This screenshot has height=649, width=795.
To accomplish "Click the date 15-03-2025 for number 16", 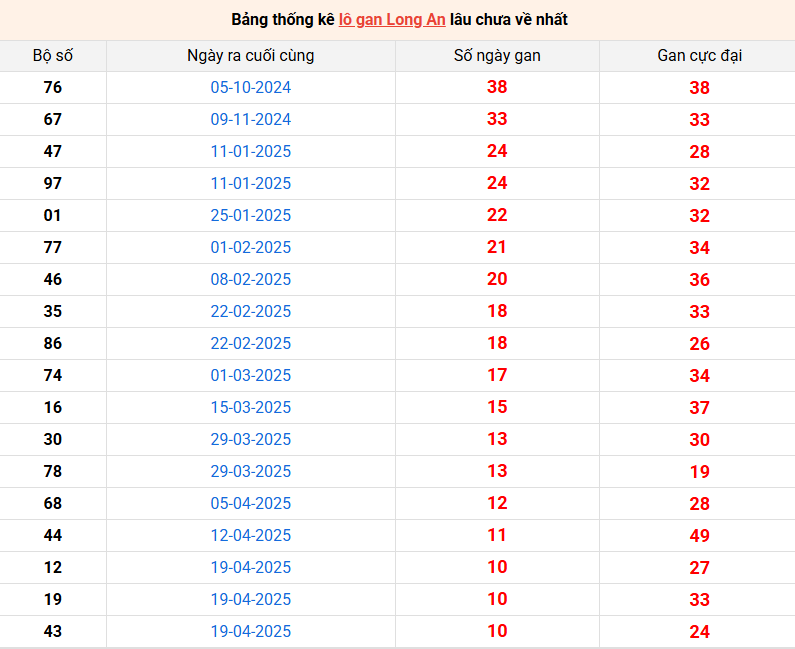I will tap(250, 408).
